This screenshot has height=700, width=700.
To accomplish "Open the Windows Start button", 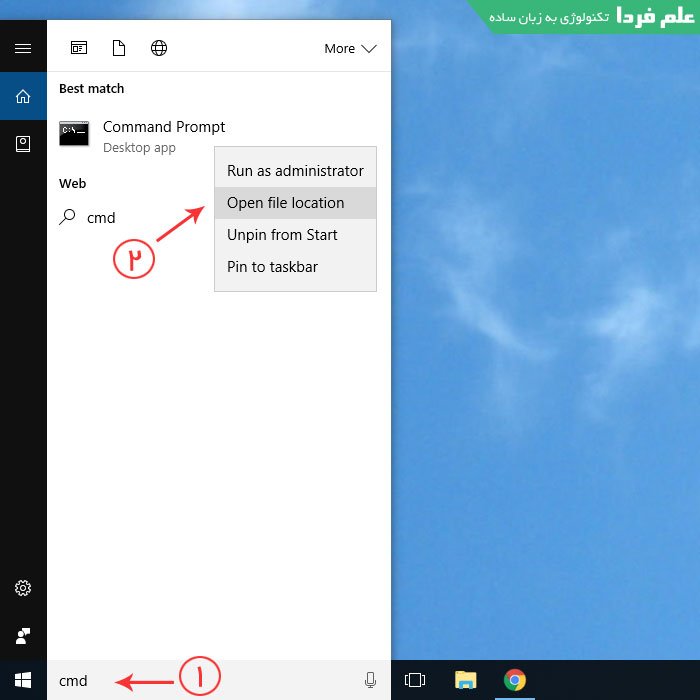I will [23, 680].
